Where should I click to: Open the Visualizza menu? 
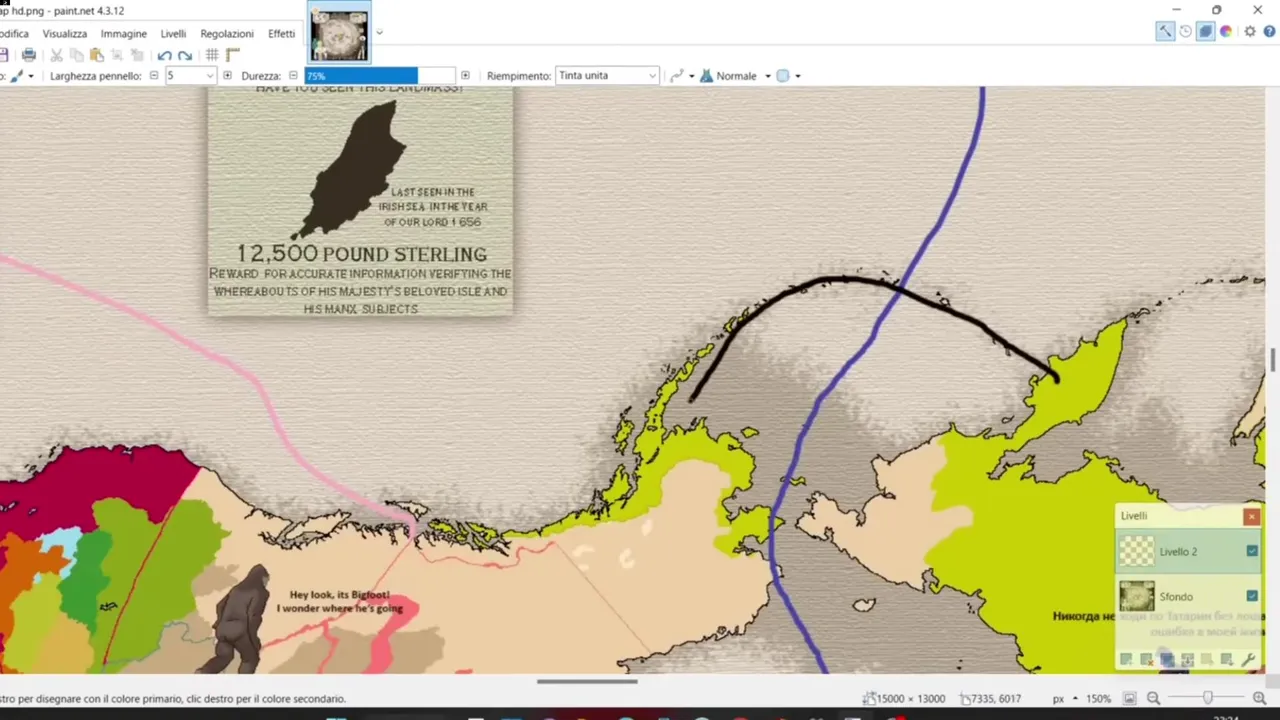click(x=65, y=34)
